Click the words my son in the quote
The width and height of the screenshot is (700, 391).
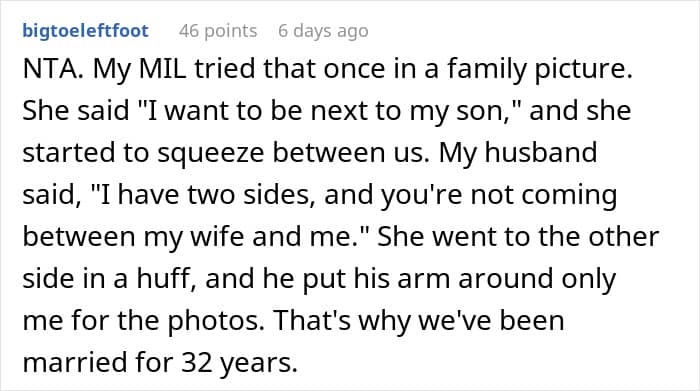[x=457, y=112]
